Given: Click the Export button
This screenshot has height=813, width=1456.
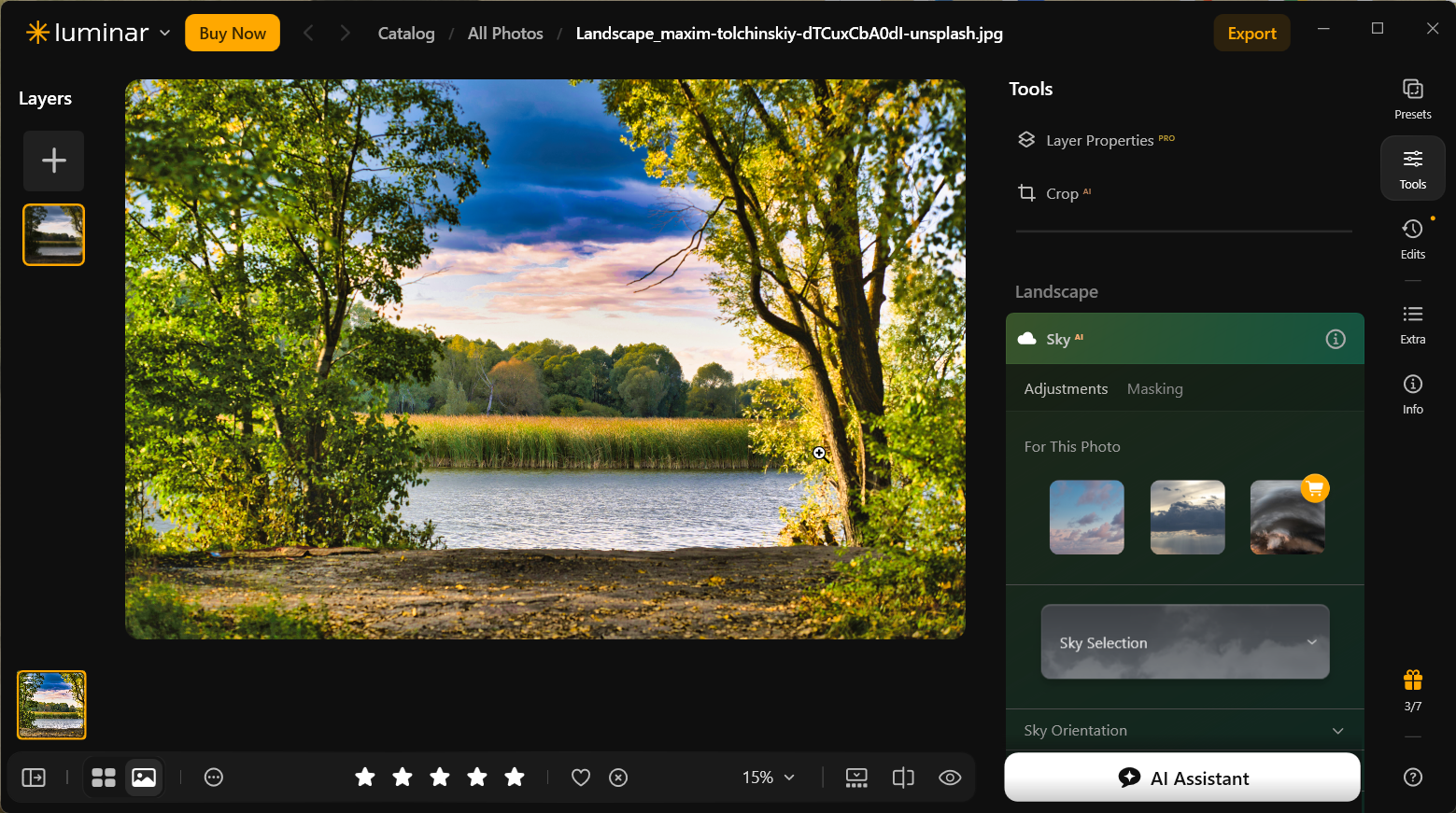Looking at the screenshot, I should tap(1251, 33).
